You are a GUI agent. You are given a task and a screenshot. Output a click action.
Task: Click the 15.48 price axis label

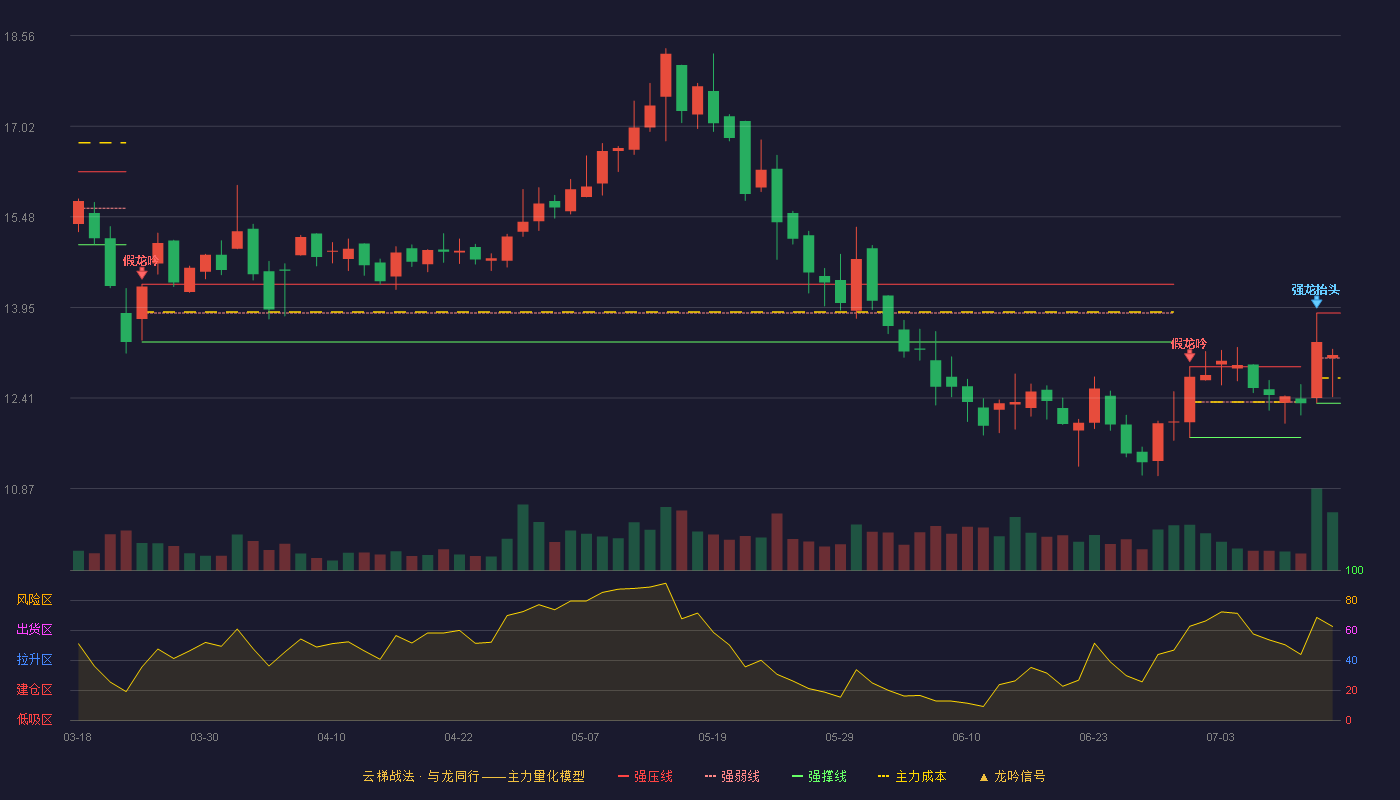(x=19, y=217)
